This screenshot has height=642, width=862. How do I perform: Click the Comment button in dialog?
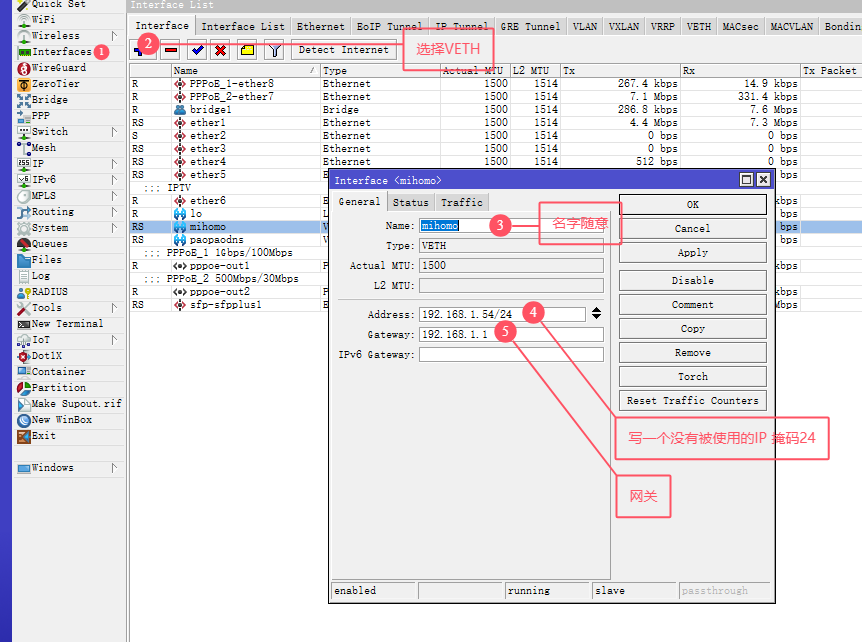point(693,305)
